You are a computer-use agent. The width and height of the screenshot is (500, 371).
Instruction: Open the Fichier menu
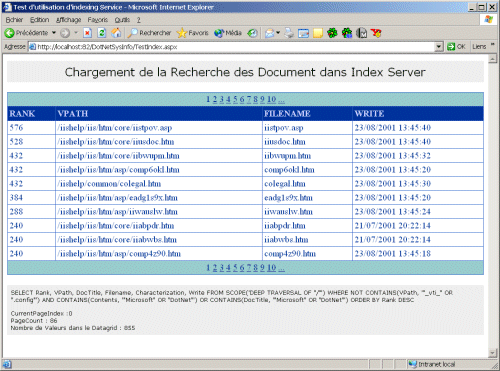14,20
